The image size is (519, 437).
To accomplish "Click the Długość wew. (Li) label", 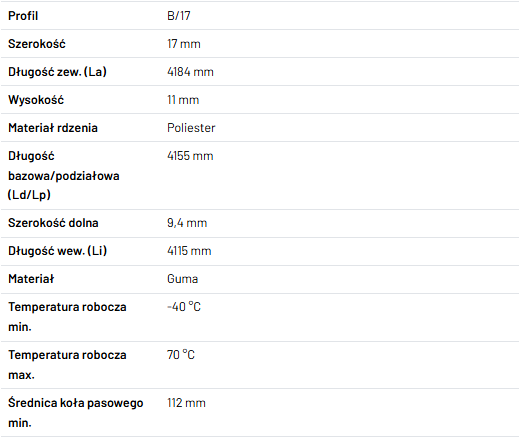I will click(x=58, y=251).
